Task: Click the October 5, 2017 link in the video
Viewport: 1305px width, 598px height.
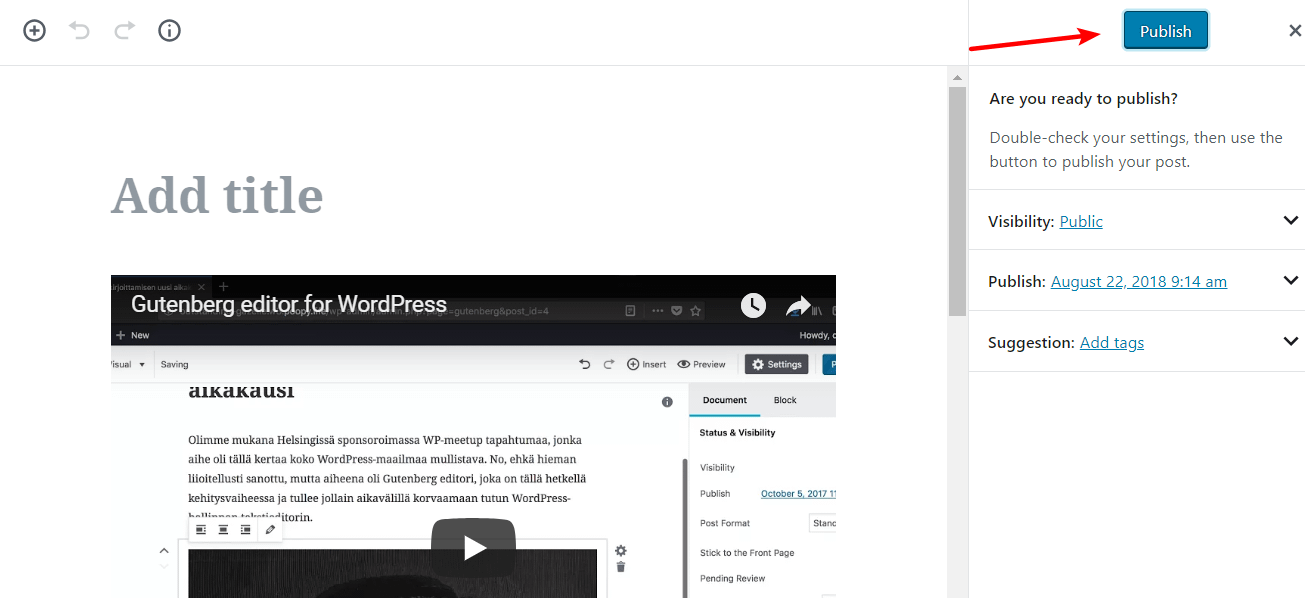Action: click(x=798, y=494)
